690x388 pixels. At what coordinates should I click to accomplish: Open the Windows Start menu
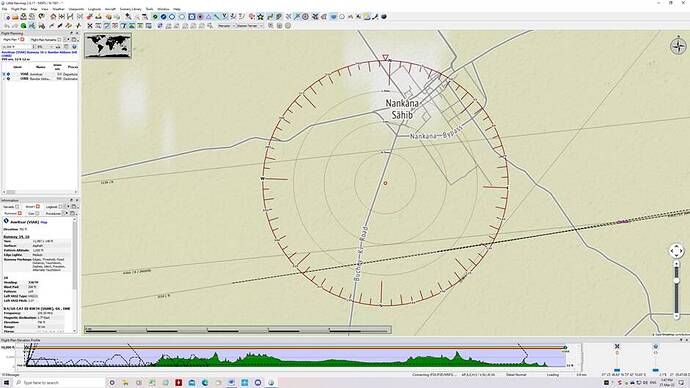(6, 383)
